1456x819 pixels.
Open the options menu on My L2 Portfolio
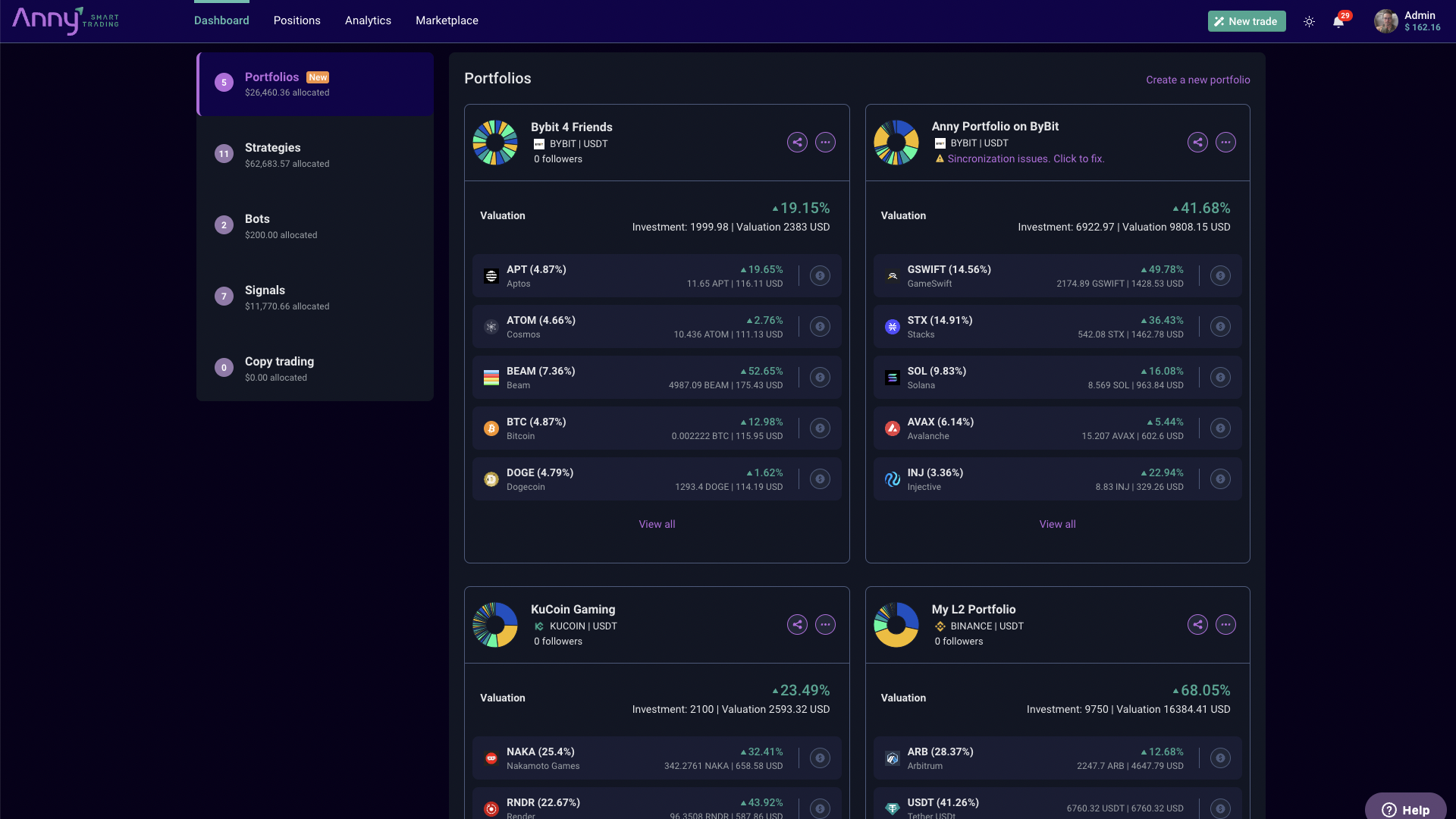(1226, 624)
